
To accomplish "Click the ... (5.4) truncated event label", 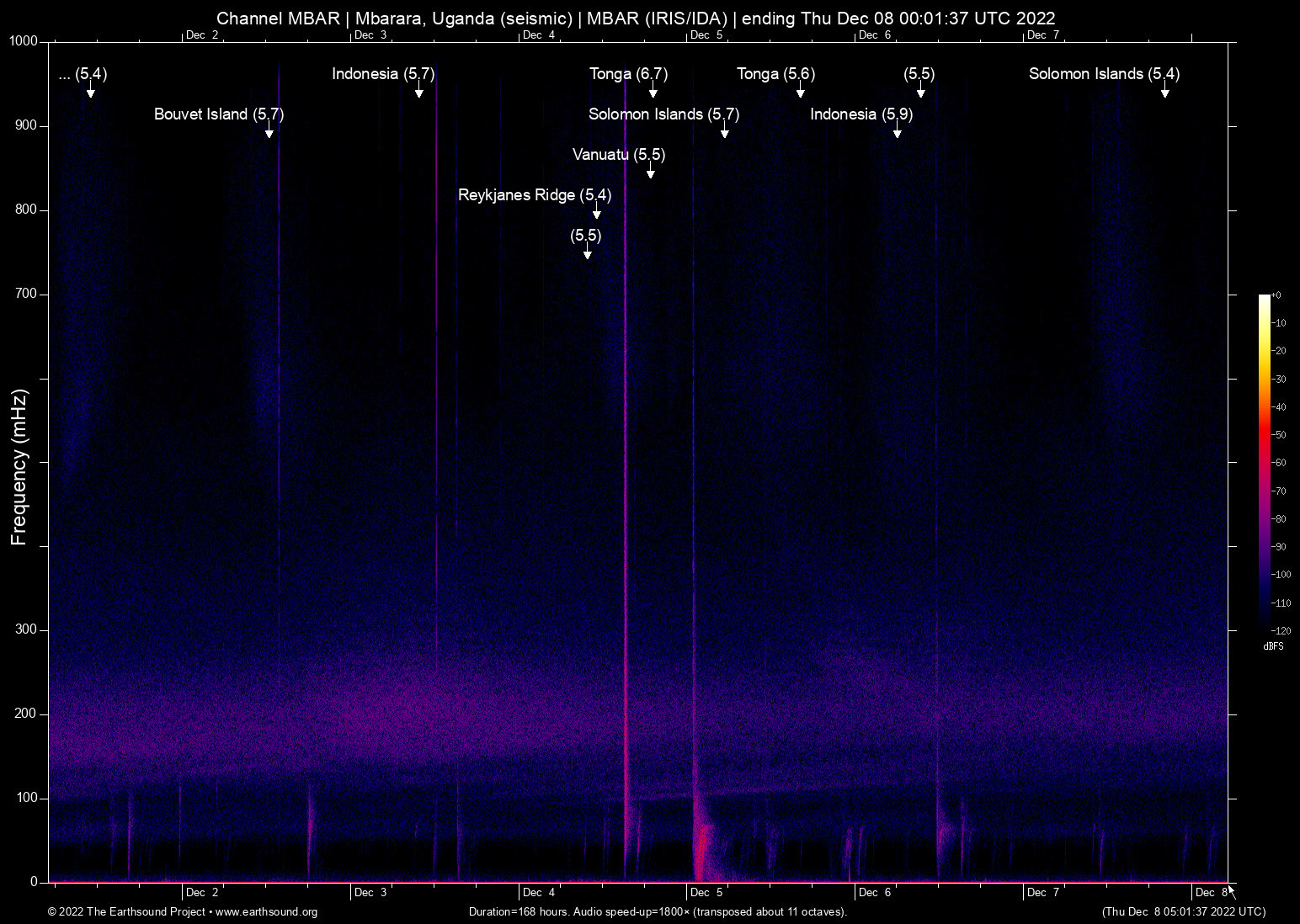I will pos(83,74).
